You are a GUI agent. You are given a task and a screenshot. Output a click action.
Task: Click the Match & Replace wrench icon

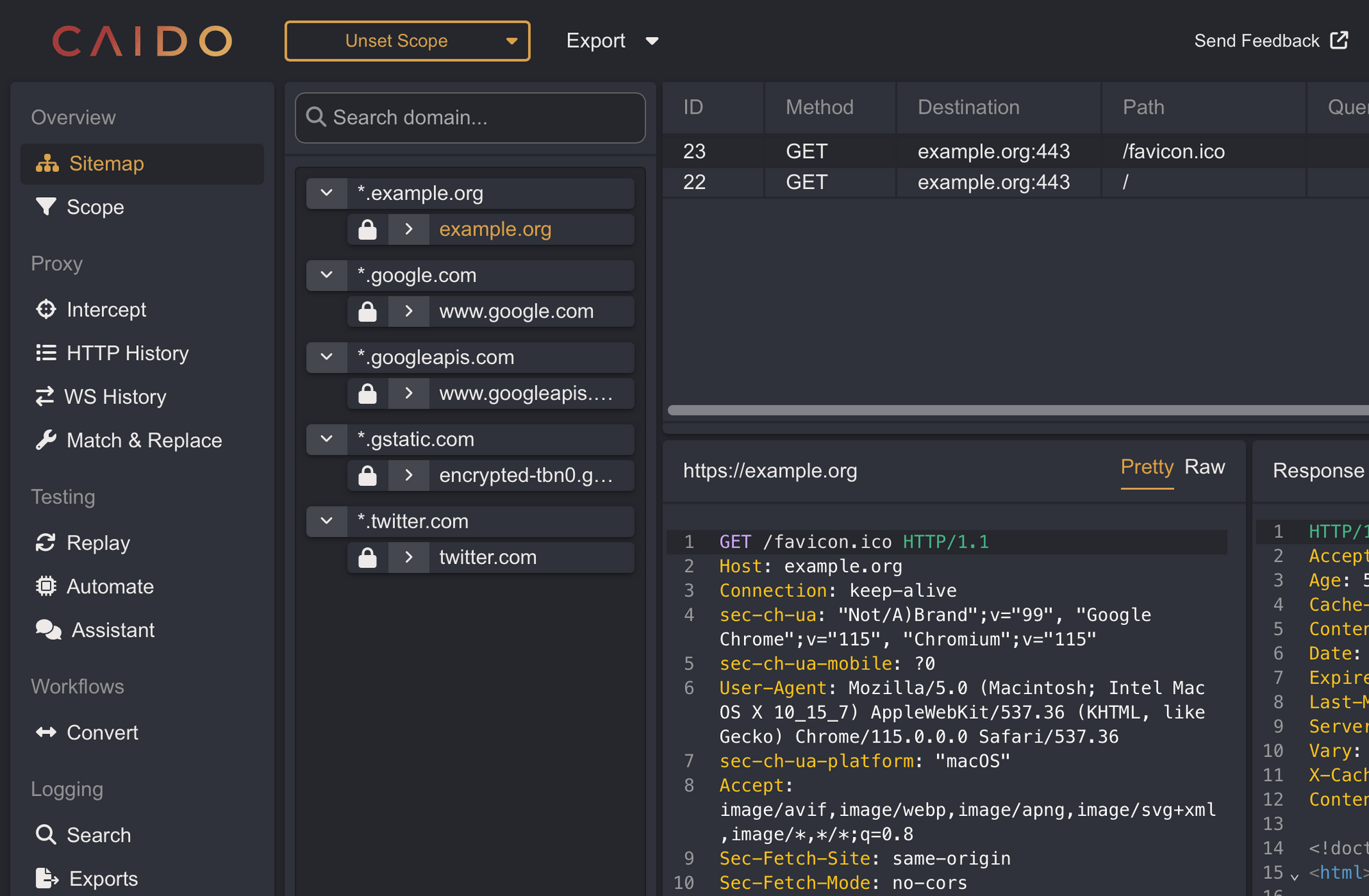[x=46, y=440]
